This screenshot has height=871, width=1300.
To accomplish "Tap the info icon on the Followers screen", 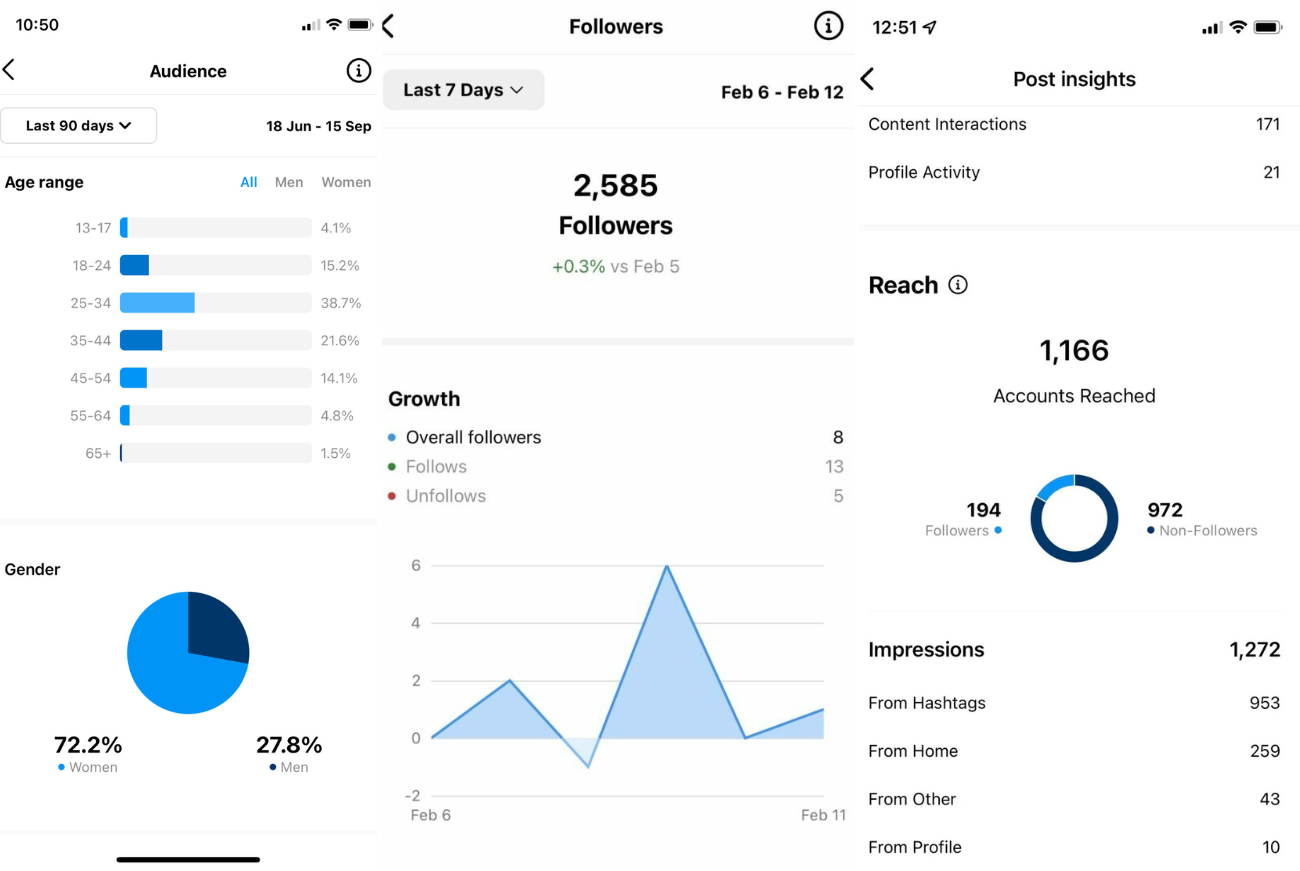I will (x=828, y=26).
